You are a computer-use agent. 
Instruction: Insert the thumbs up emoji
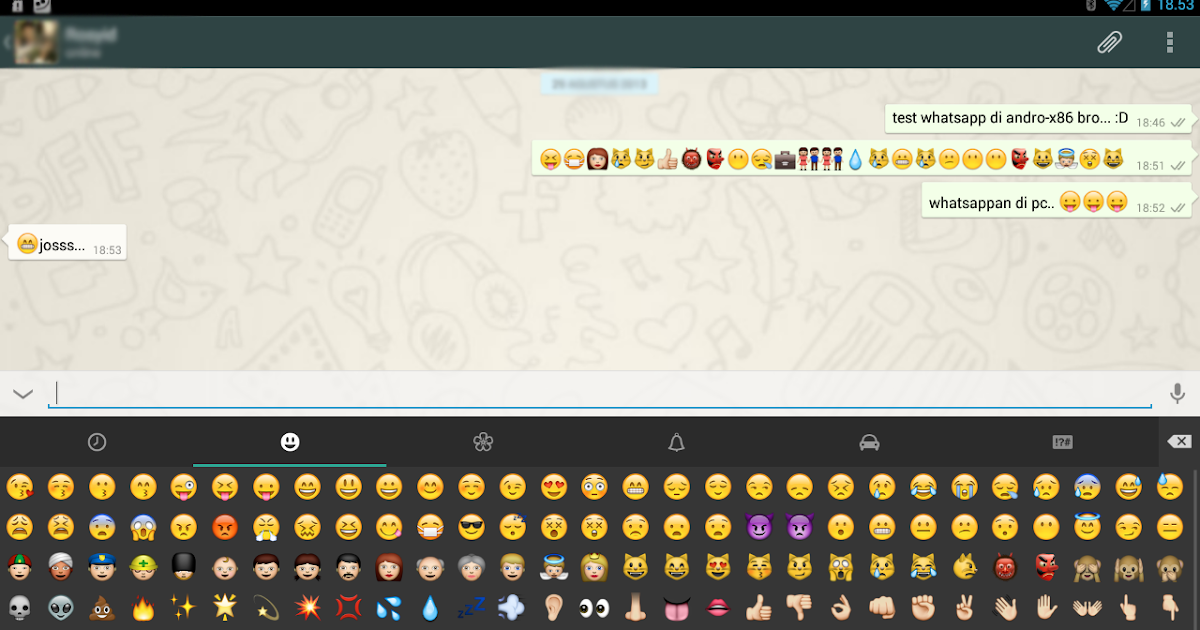click(757, 606)
